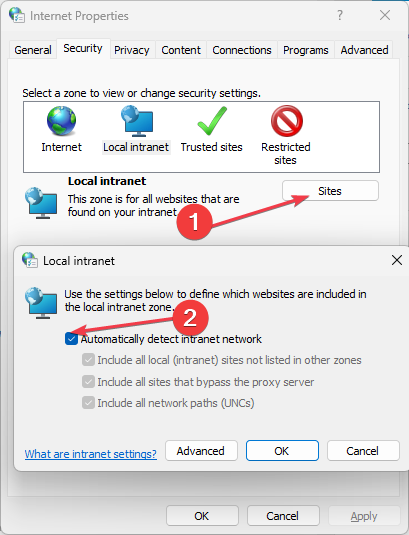Toggle Include all network paths (UNCs)
This screenshot has width=409, height=535.
point(88,403)
